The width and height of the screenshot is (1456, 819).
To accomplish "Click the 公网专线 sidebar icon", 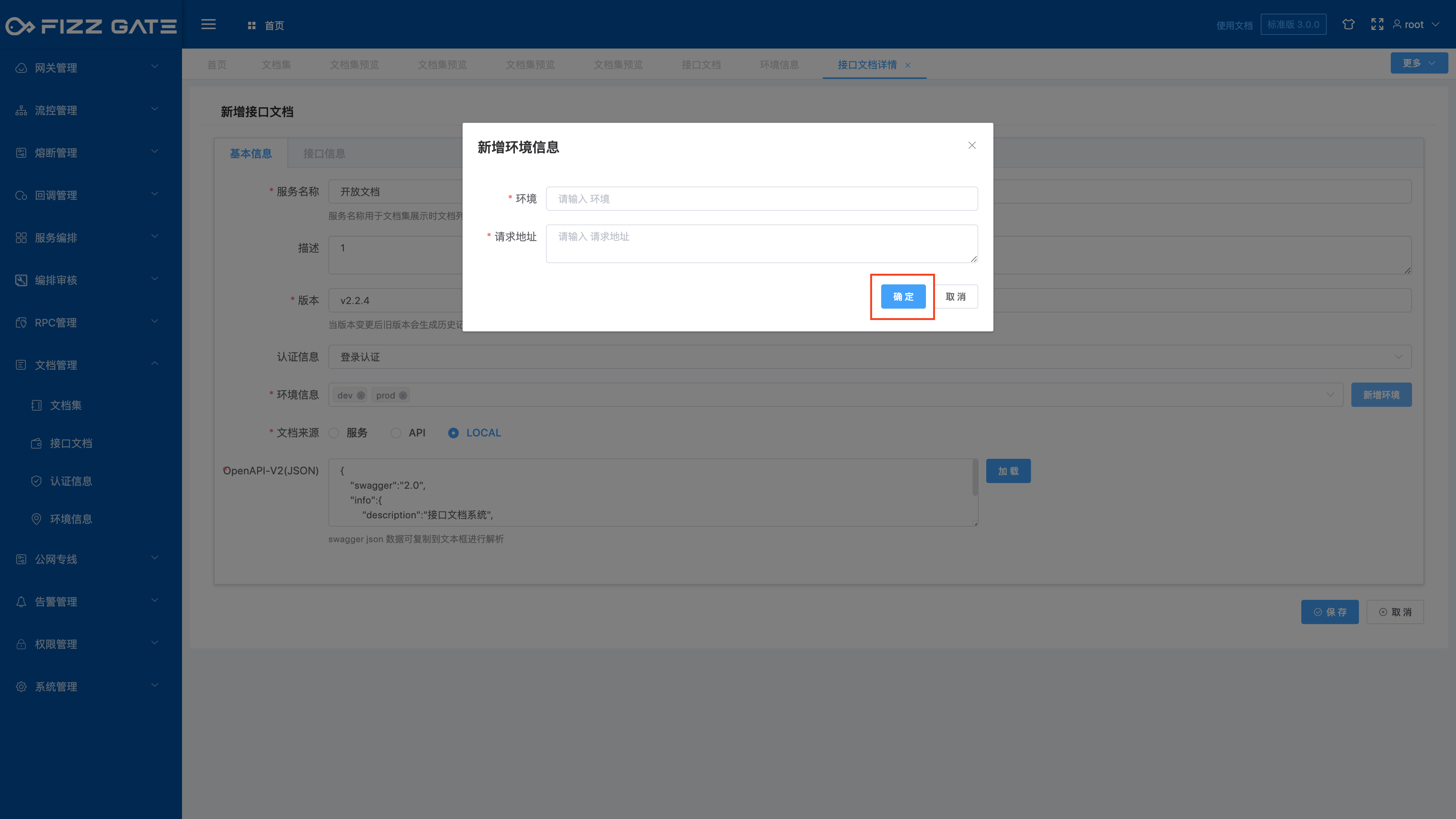I will [21, 559].
